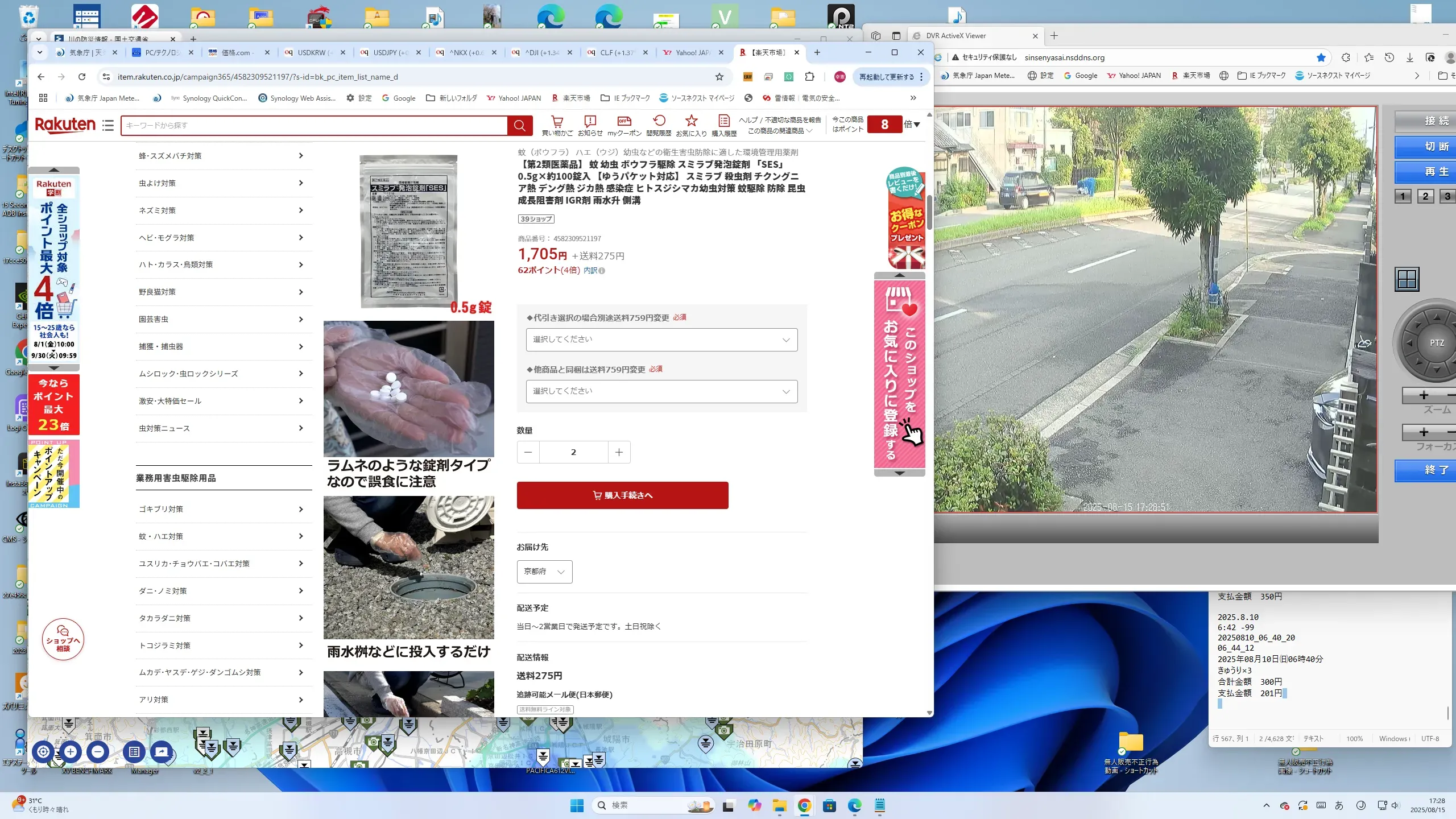Open 代引き選択 shipping option dropdown

(x=661, y=340)
